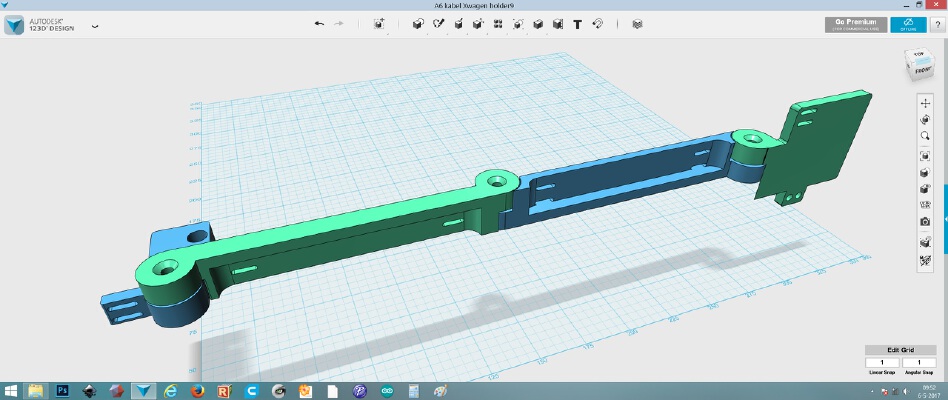Image resolution: width=948 pixels, height=400 pixels.
Task: Take a screenshot with the camera icon
Action: (x=924, y=222)
